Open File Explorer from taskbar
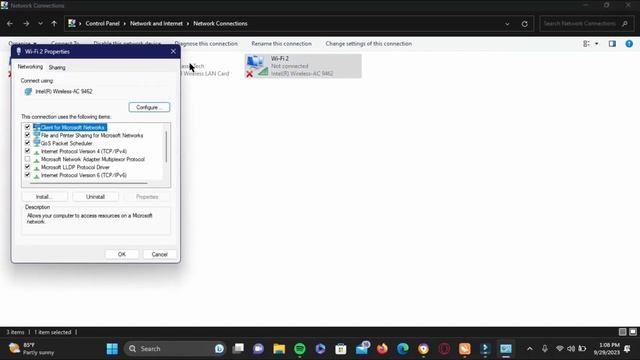Image resolution: width=640 pixels, height=360 pixels. (279, 349)
